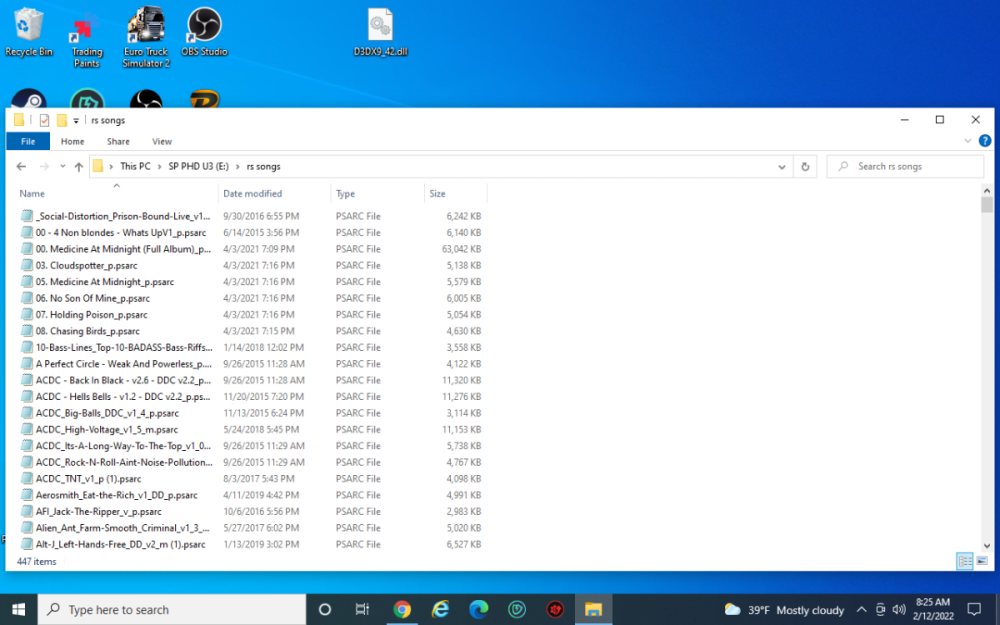The image size is (1000, 625).
Task: Launch Microsoft Edge from the taskbar
Action: click(478, 609)
